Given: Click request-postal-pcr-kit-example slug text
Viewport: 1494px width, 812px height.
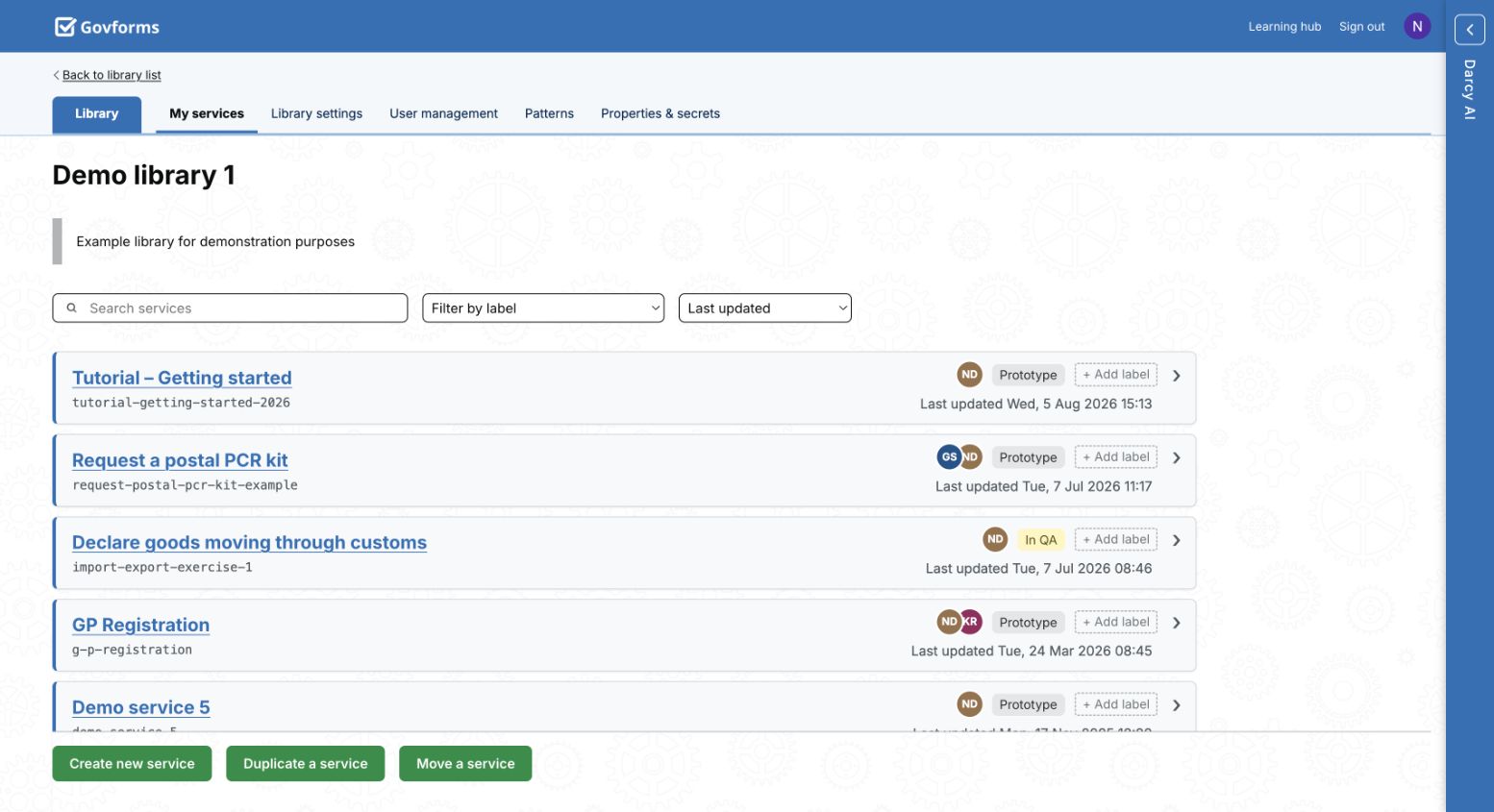Looking at the screenshot, I should 185,485.
